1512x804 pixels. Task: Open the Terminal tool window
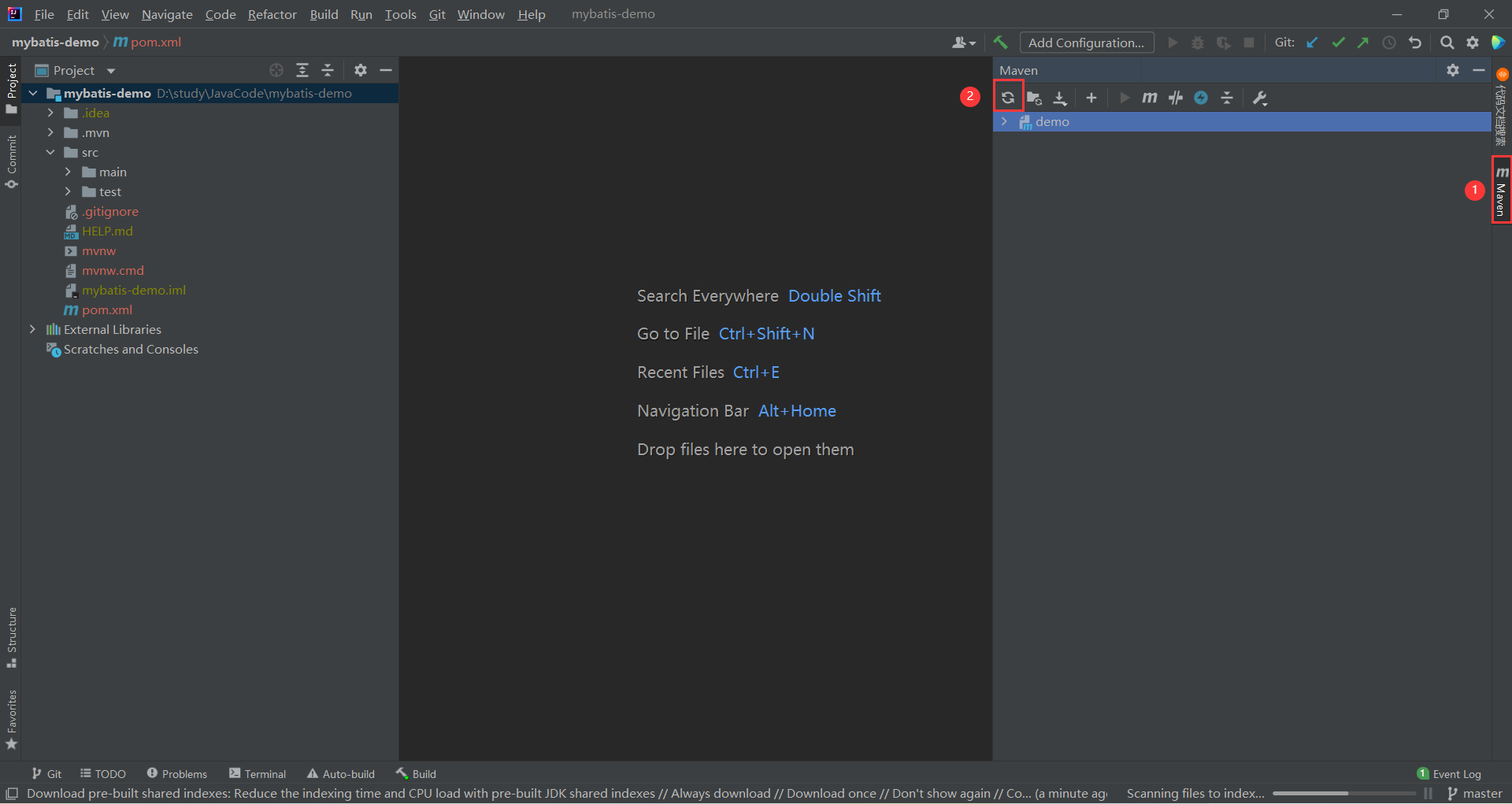tap(258, 774)
